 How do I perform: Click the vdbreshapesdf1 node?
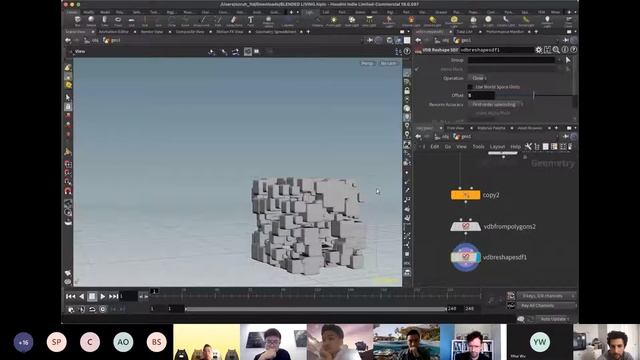coord(465,257)
